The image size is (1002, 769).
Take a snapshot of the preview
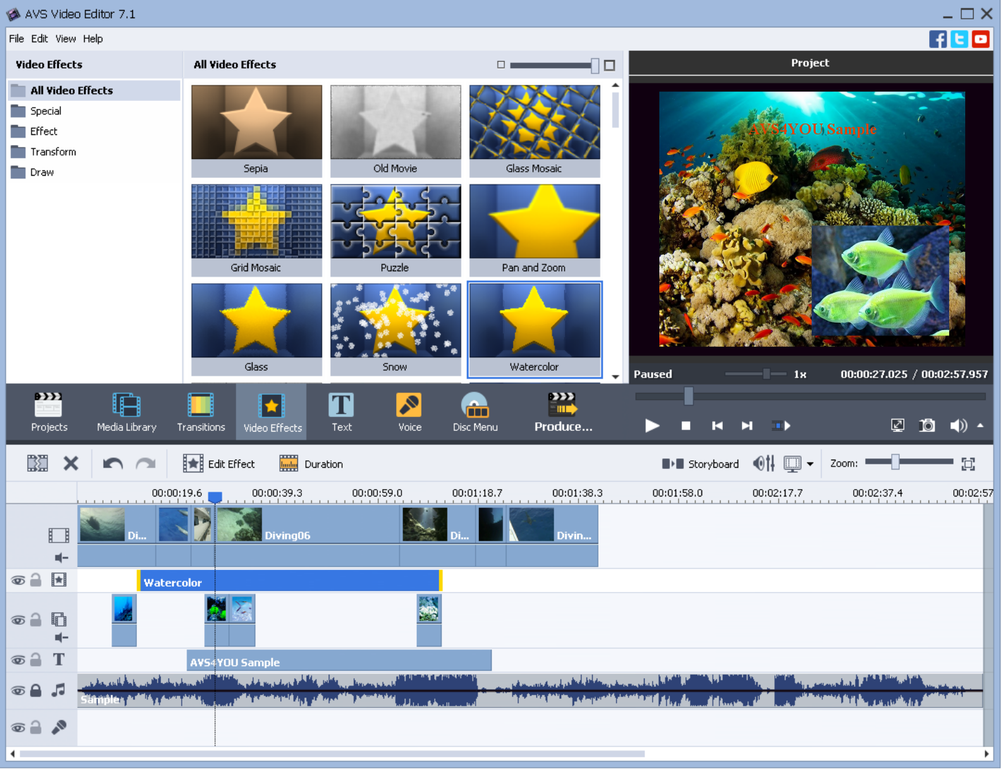pyautogui.click(x=927, y=425)
